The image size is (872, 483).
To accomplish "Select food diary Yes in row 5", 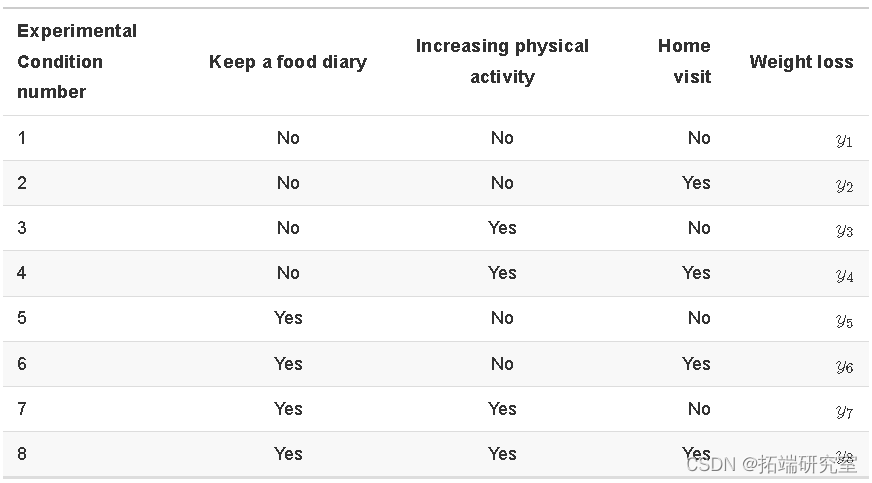I will coord(288,318).
